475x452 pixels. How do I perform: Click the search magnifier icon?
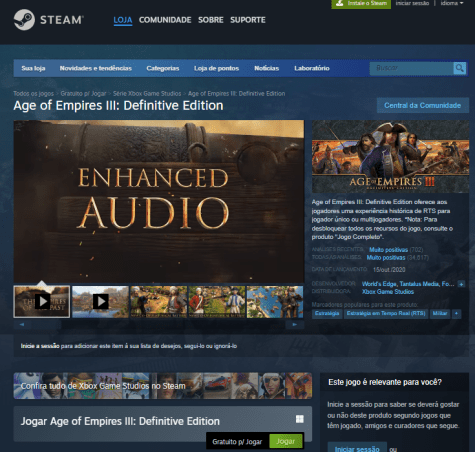click(460, 68)
